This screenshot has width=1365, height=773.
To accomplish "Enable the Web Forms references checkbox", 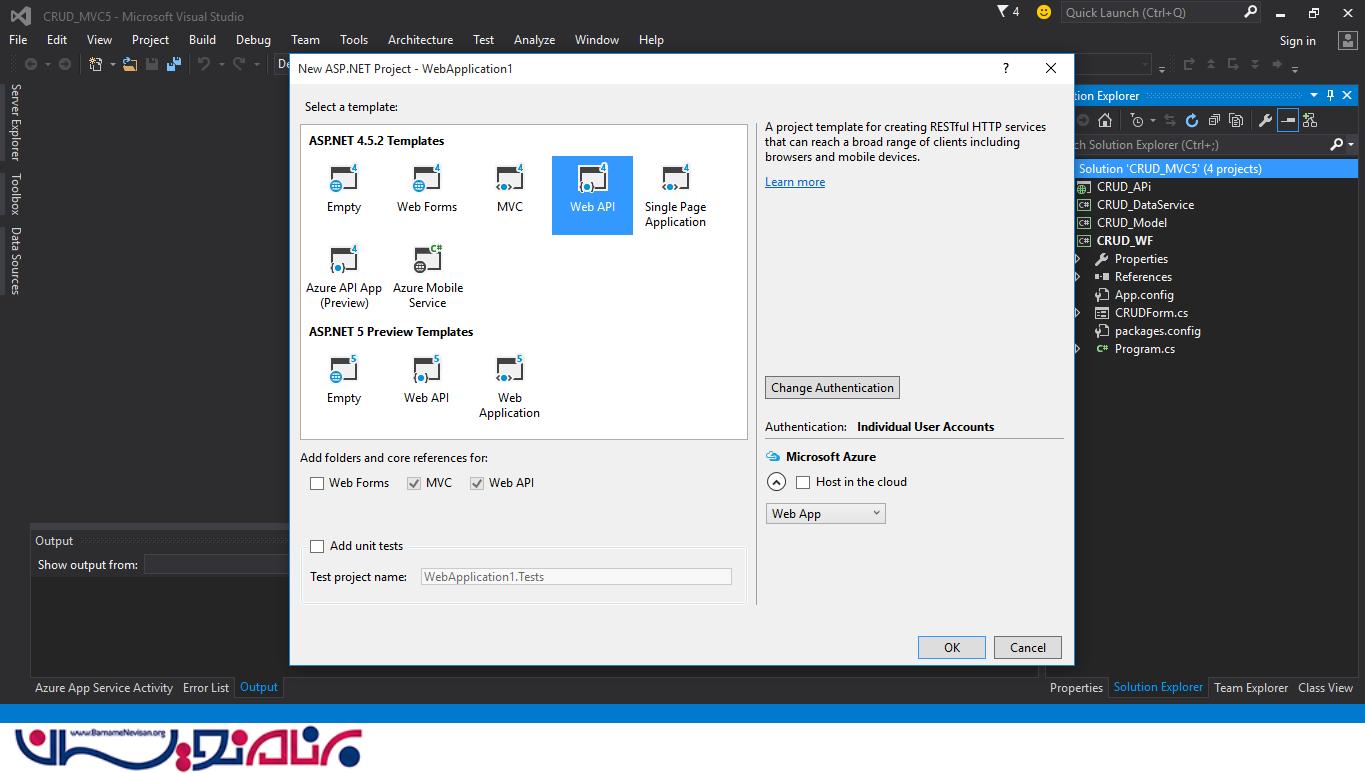I will pos(317,483).
